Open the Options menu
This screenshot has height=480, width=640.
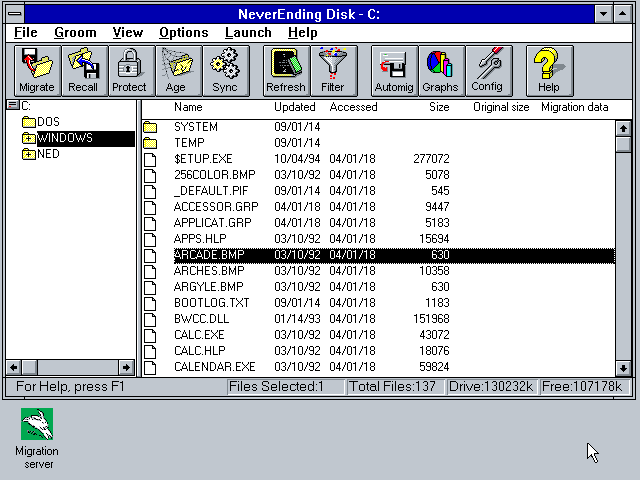click(x=184, y=33)
